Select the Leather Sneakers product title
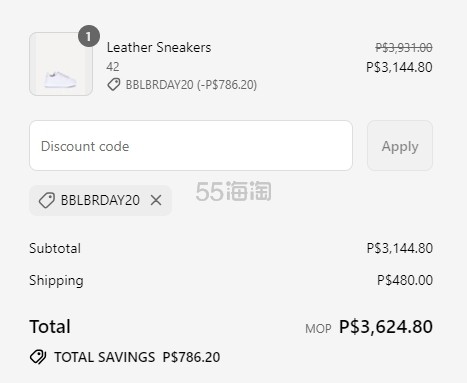Screen dimensions: 467x383 click(159, 47)
